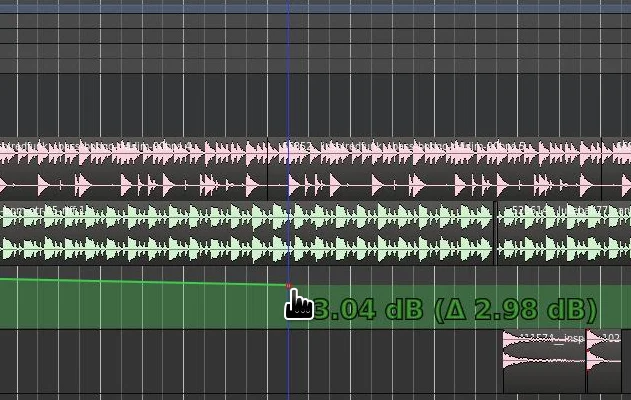Click the pink region at the far right edge

click(x=620, y=170)
